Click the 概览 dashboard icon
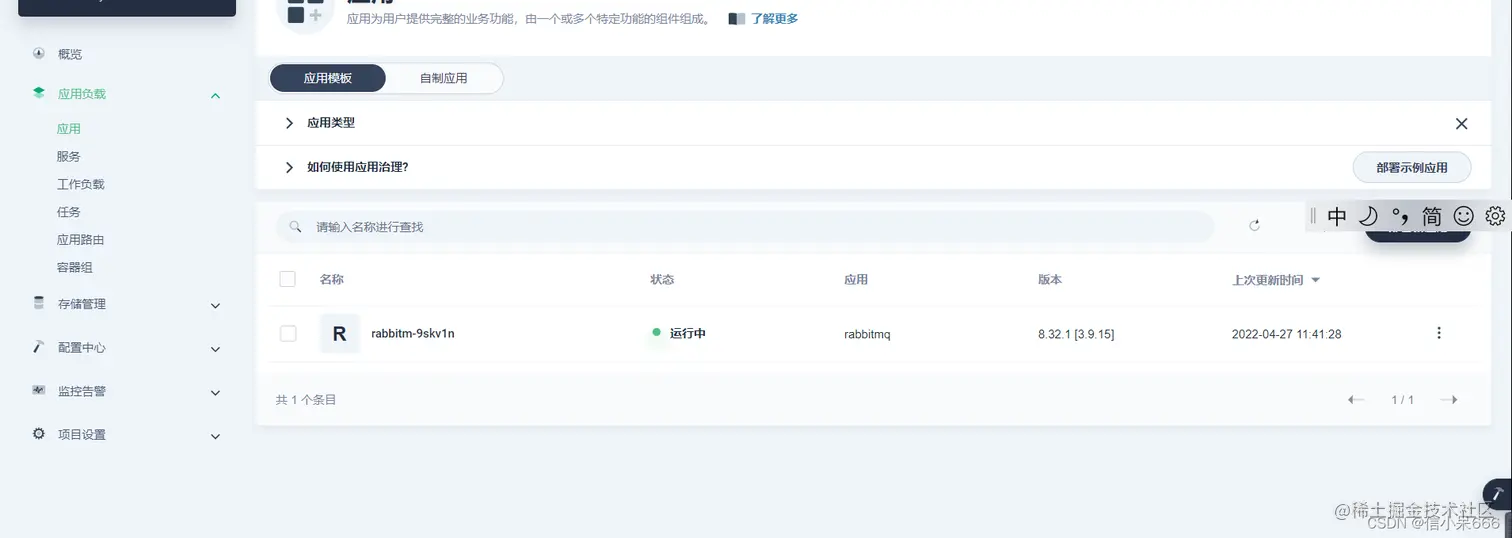Viewport: 1512px width, 538px height. point(39,53)
